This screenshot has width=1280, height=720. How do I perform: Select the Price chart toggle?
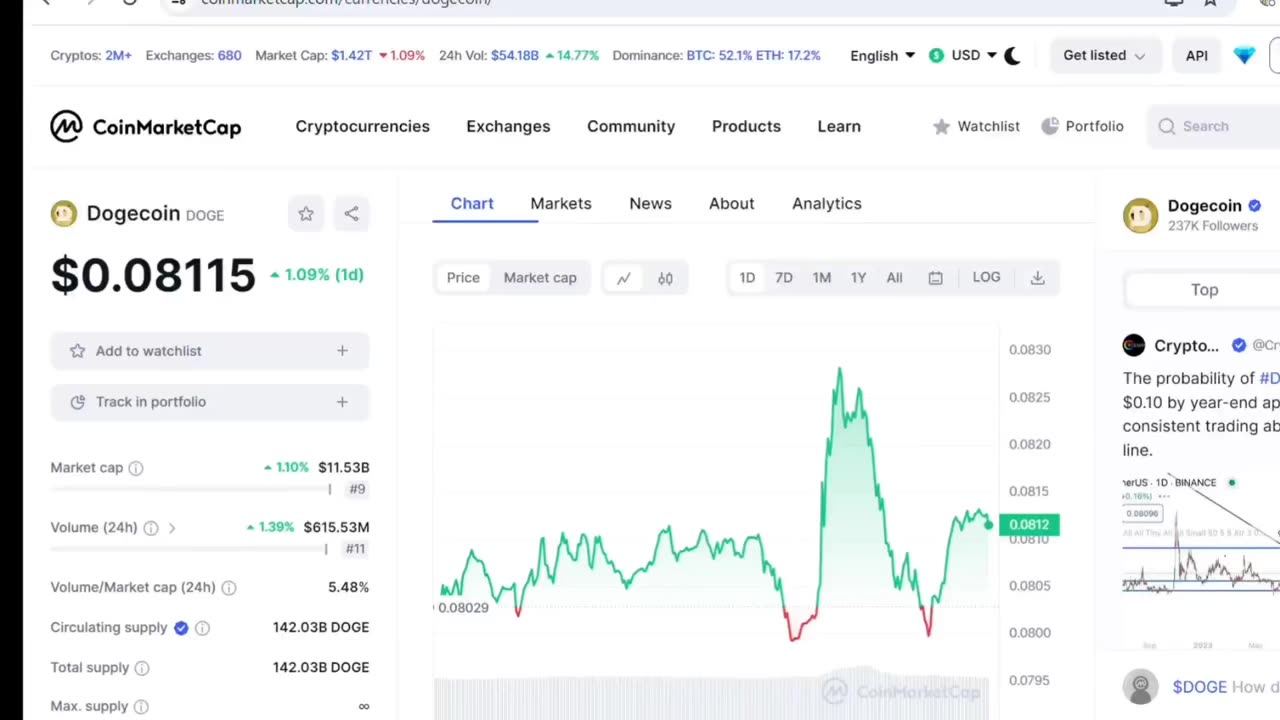(463, 278)
